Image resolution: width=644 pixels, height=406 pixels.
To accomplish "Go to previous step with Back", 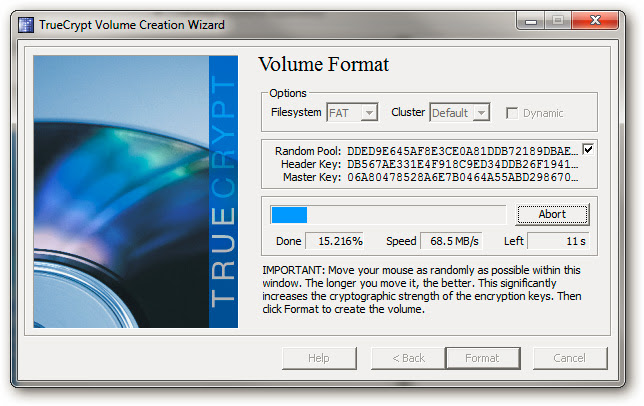I will pyautogui.click(x=408, y=358).
